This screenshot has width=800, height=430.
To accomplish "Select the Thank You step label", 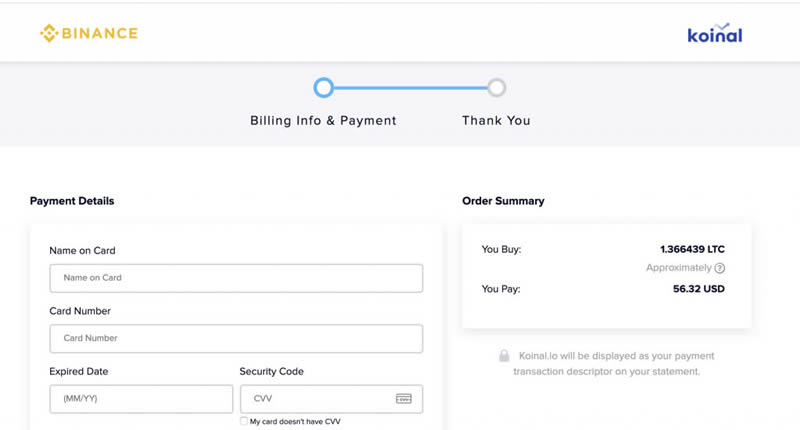I will click(x=496, y=120).
